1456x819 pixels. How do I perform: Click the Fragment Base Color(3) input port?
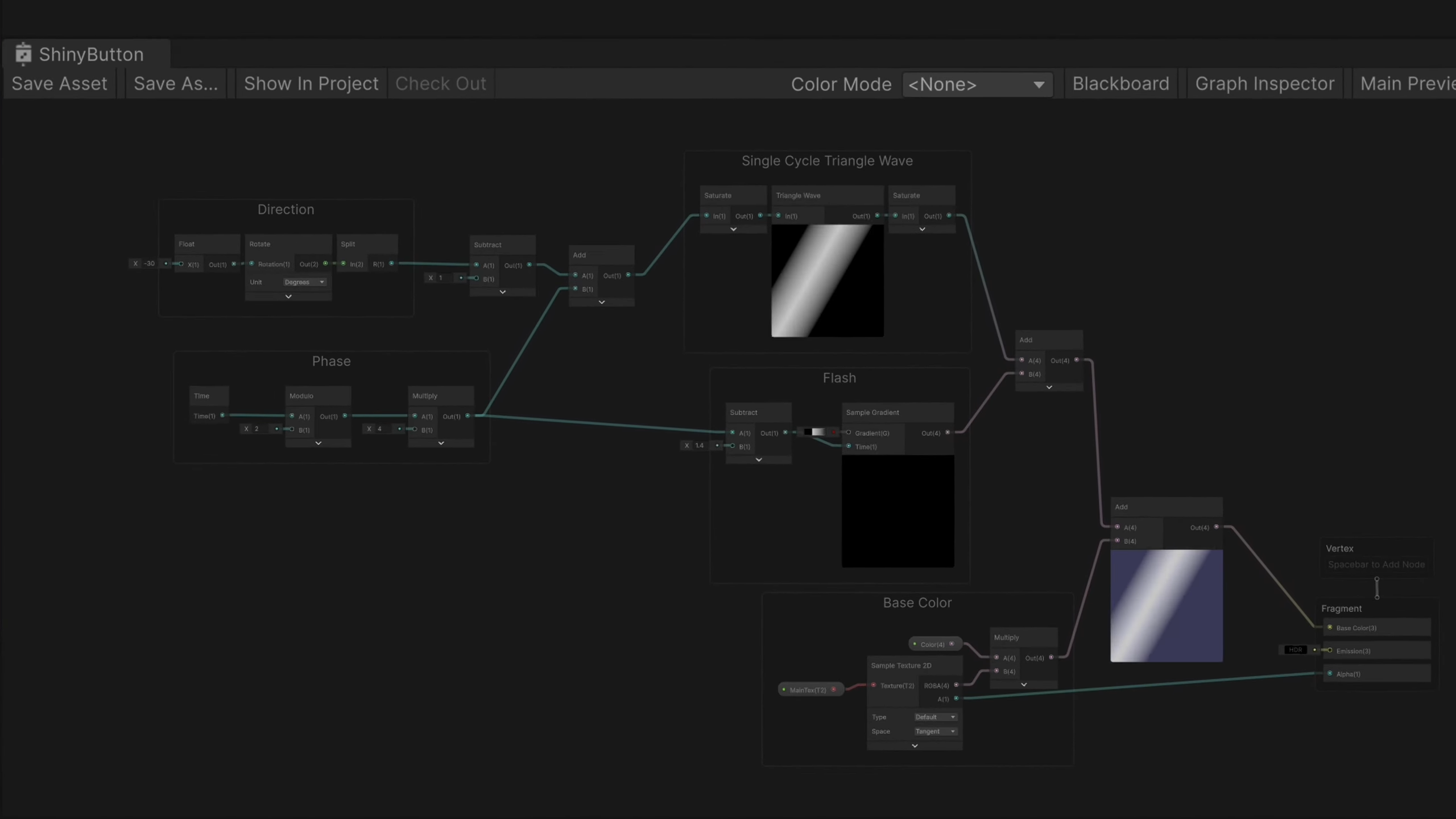[1330, 627]
